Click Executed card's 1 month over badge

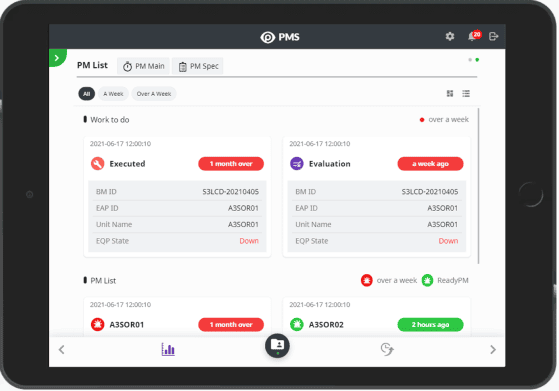pos(231,164)
